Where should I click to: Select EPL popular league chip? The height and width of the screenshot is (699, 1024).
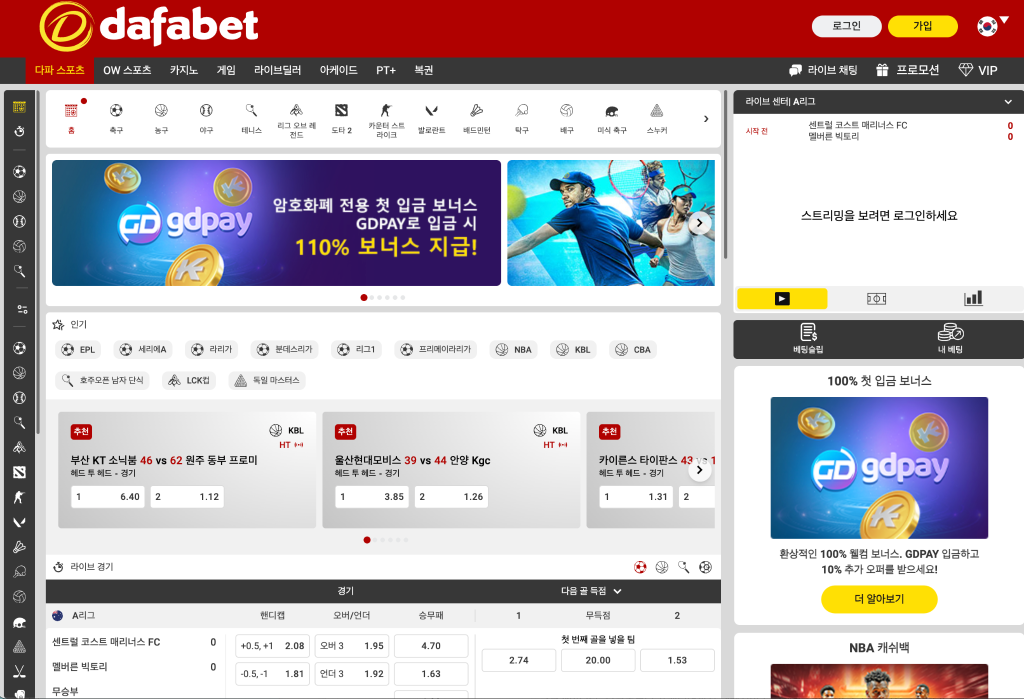[78, 350]
